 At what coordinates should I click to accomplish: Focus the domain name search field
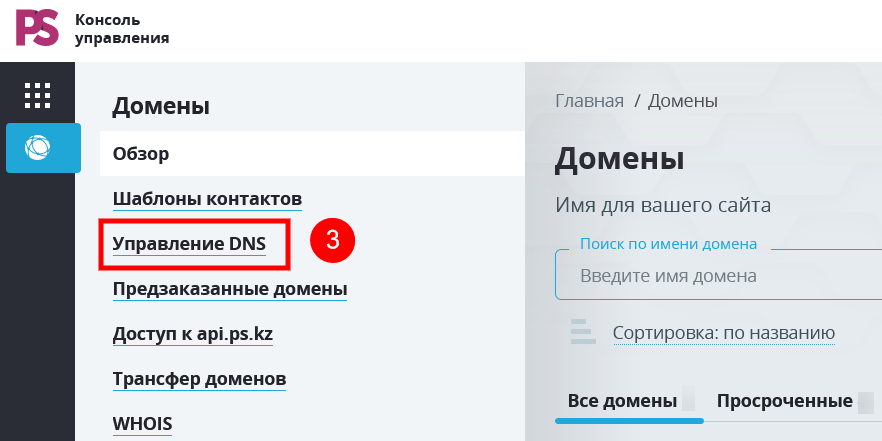click(718, 275)
